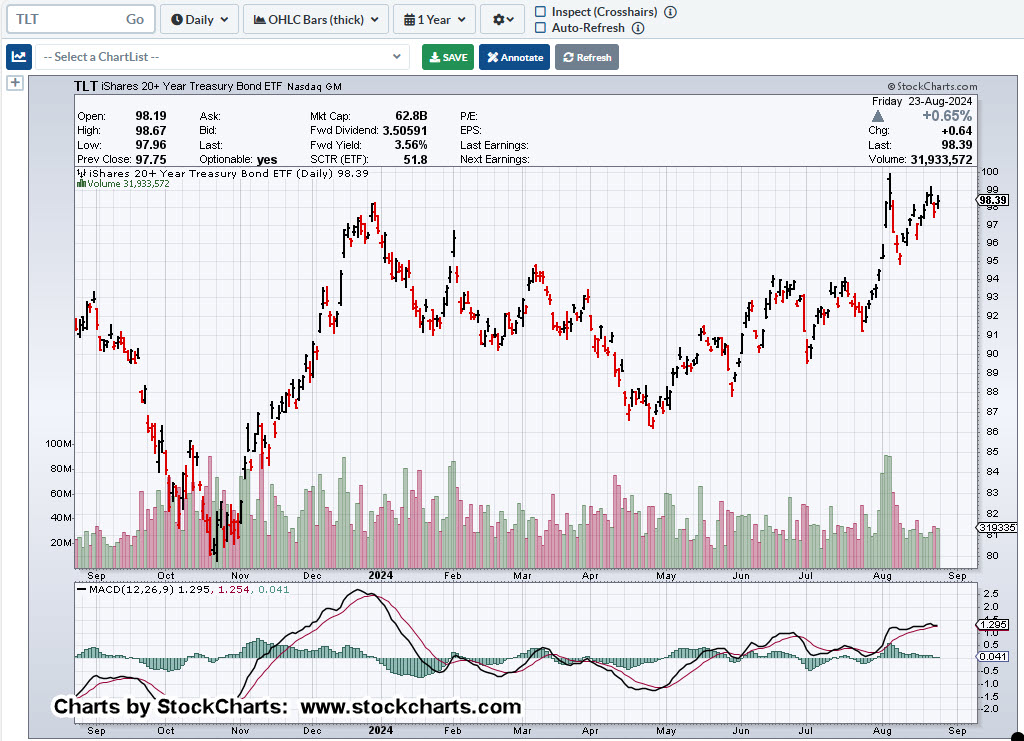Viewport: 1024px width, 741px height.
Task: Click the Annotate button
Action: point(514,57)
